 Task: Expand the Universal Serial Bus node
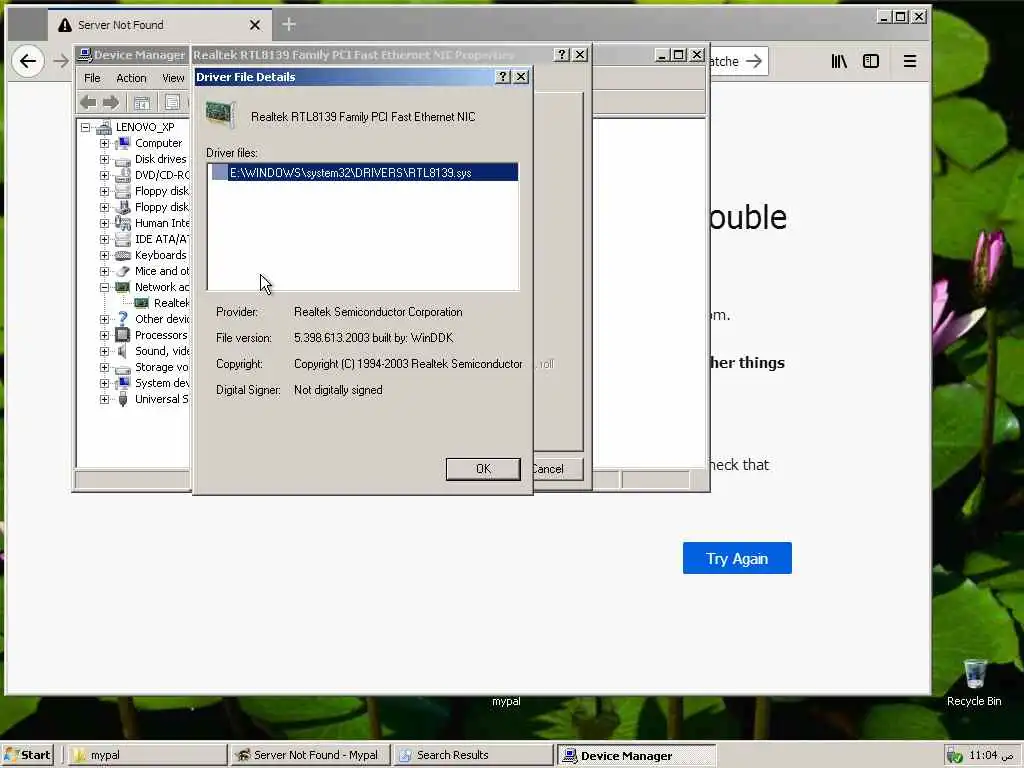[x=104, y=399]
